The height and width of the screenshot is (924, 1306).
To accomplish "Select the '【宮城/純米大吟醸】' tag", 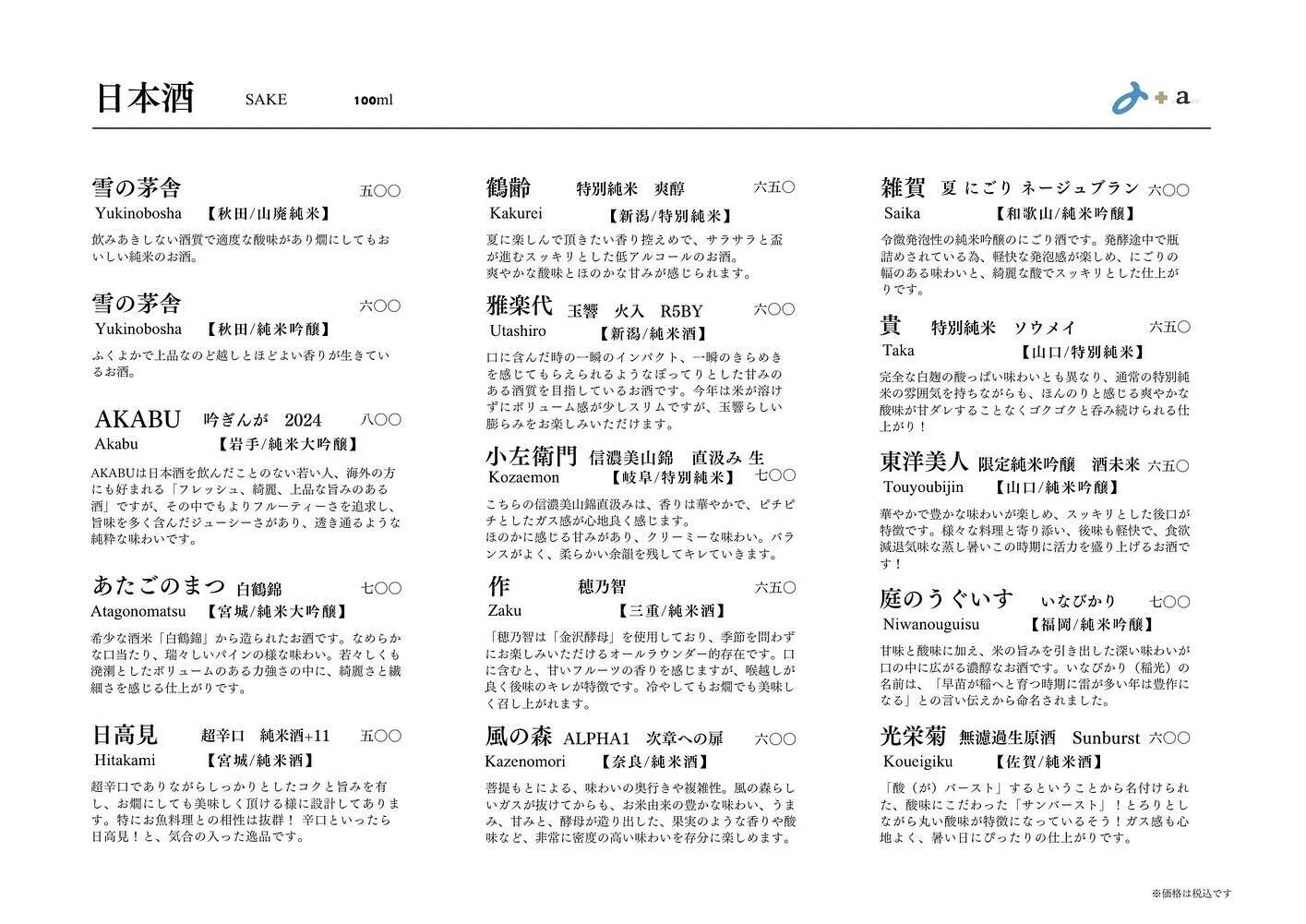I will [x=276, y=612].
